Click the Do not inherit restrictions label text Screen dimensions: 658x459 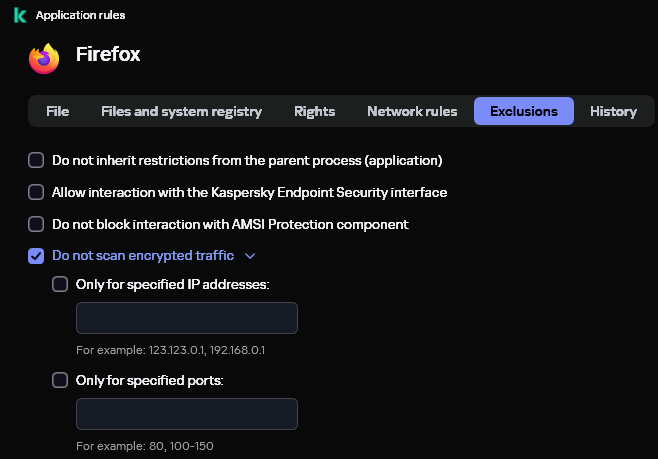247,161
